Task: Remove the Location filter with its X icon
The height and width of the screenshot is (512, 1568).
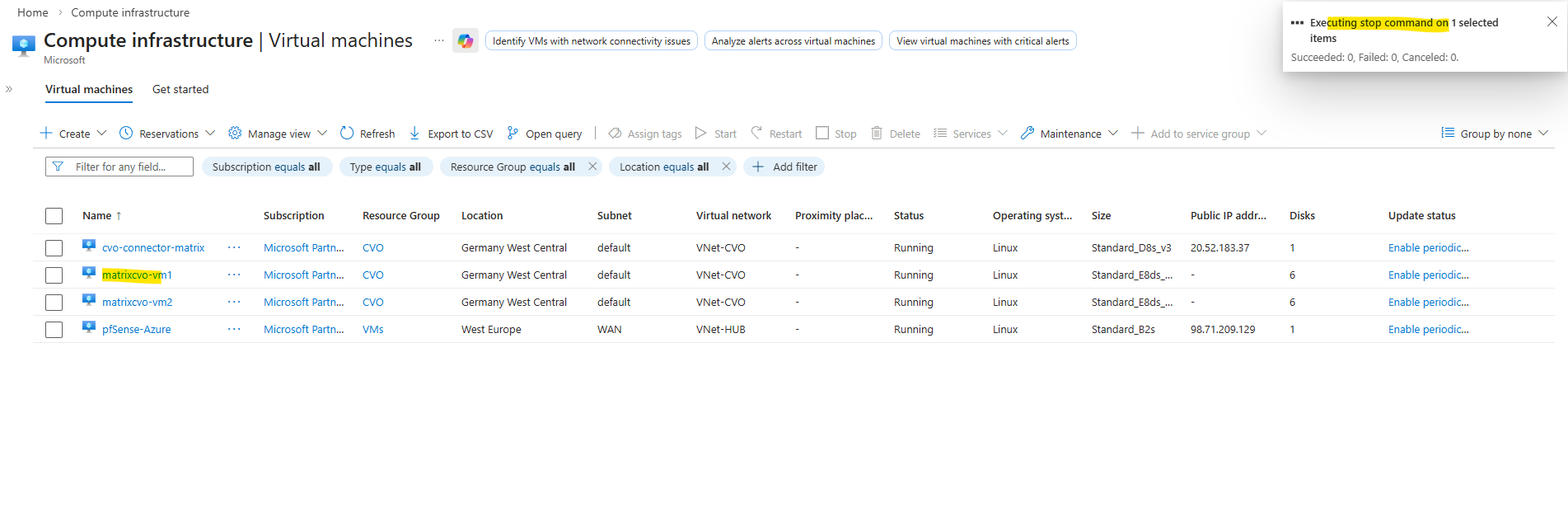Action: click(726, 167)
